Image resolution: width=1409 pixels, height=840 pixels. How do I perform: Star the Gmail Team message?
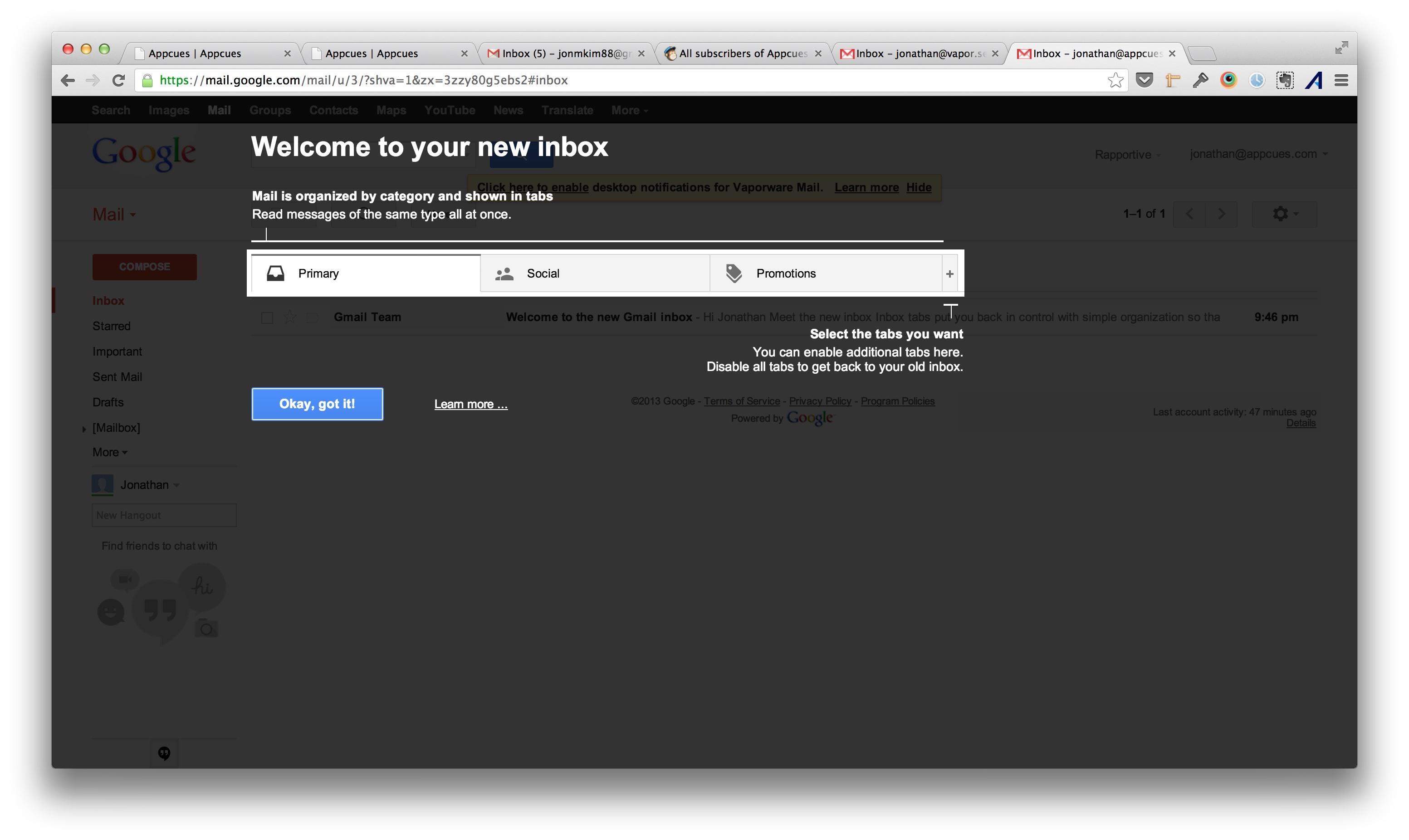tap(289, 317)
